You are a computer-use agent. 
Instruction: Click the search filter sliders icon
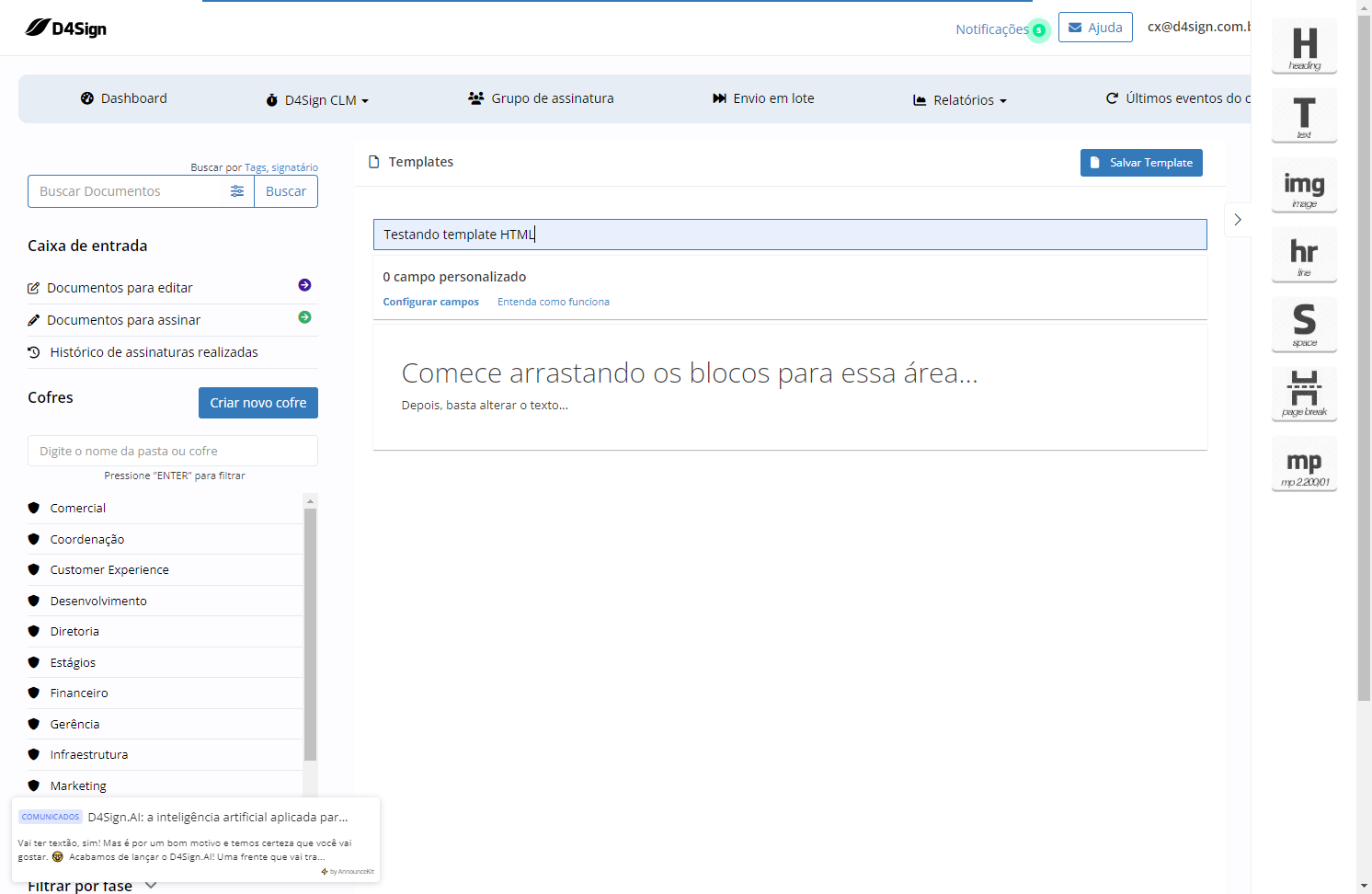tap(237, 191)
